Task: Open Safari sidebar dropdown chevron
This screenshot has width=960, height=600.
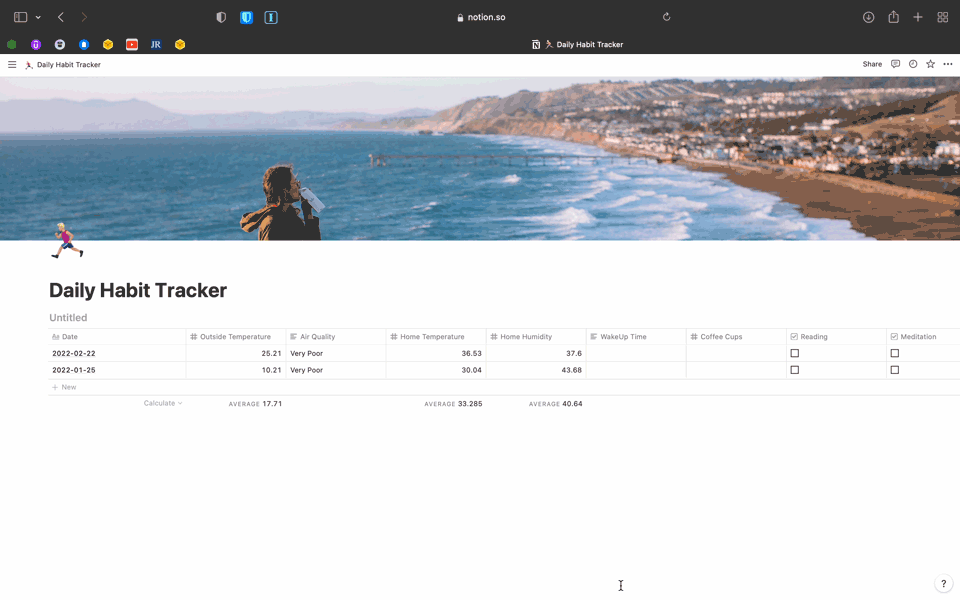Action: tap(38, 17)
